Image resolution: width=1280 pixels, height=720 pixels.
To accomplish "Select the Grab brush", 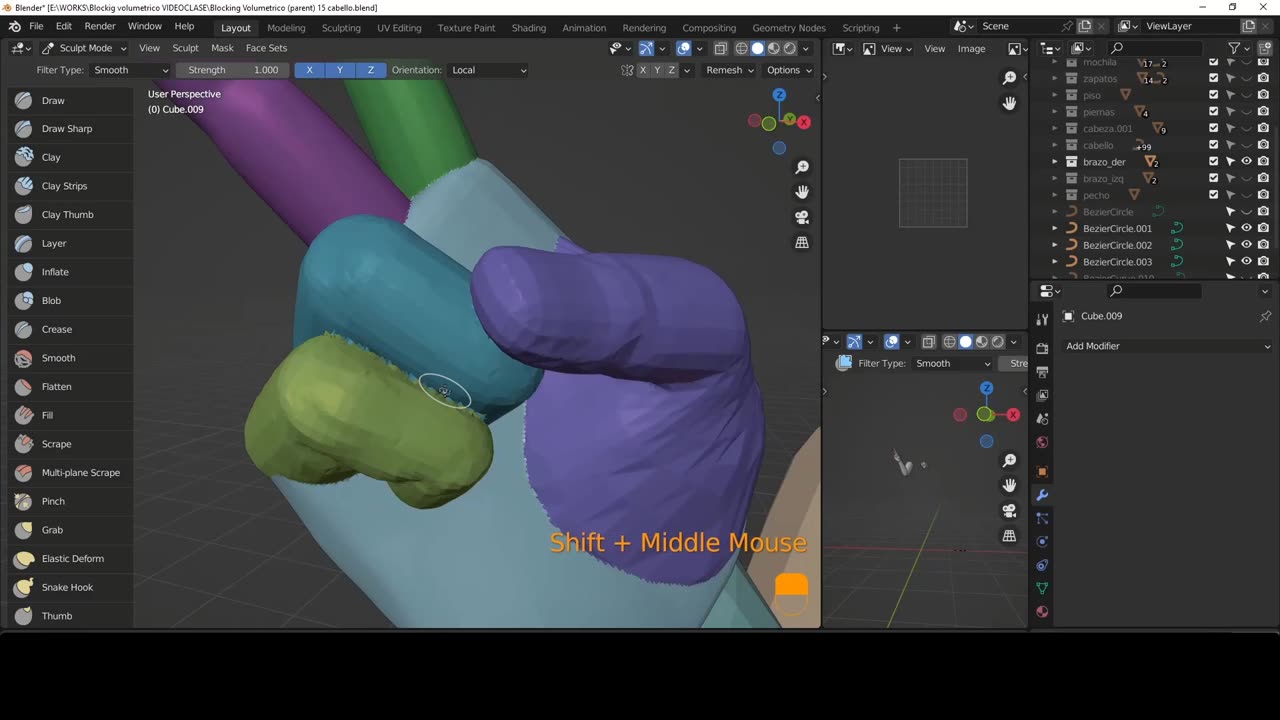I will 70,530.
